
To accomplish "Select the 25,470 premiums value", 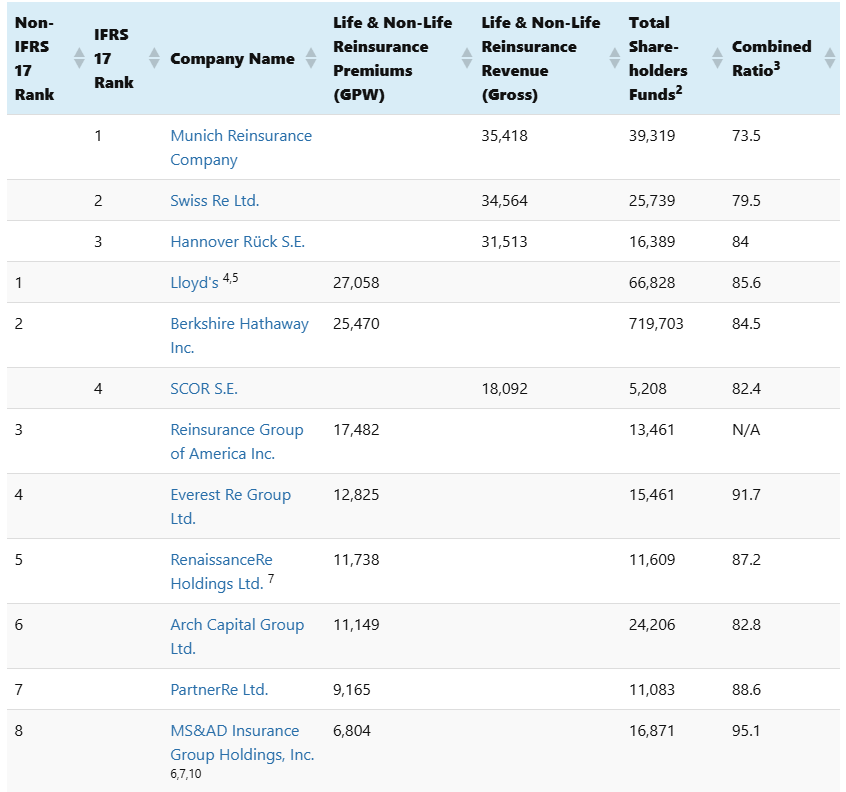I will click(356, 324).
